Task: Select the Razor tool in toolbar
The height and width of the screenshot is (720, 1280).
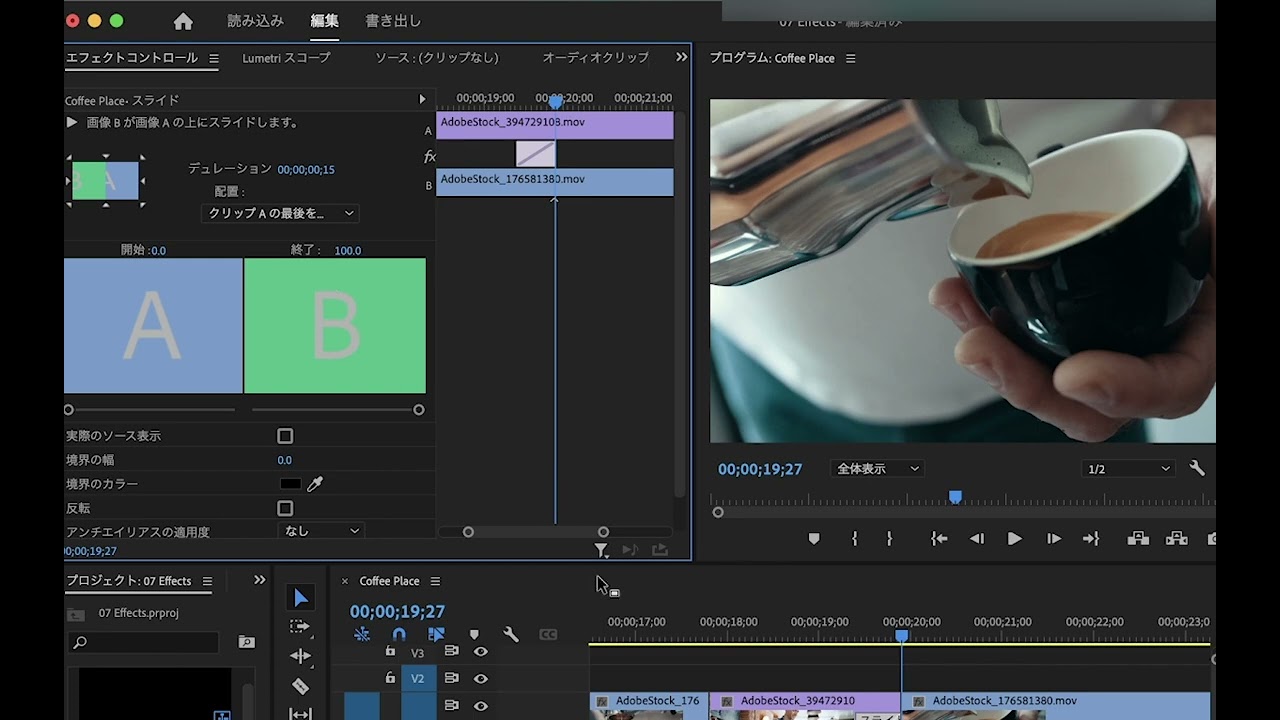Action: coord(300,687)
